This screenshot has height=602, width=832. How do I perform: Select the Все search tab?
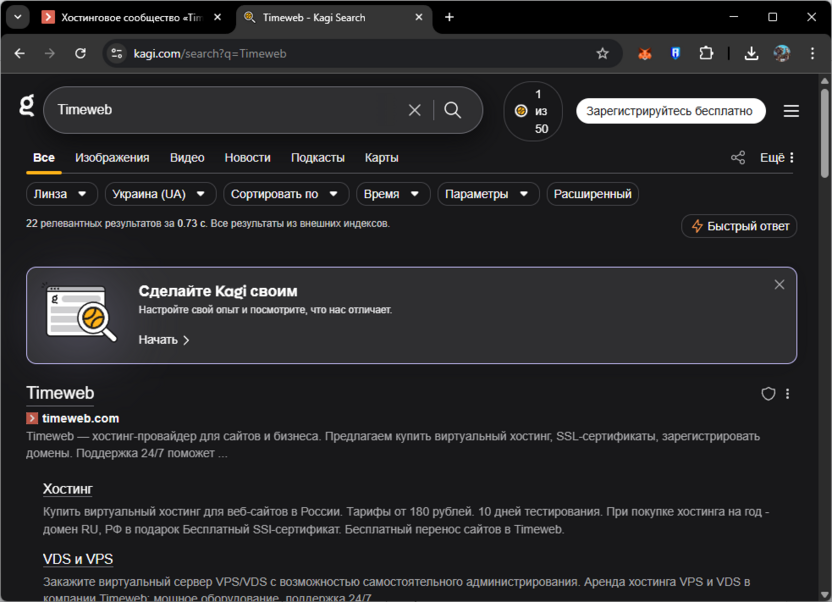tap(44, 158)
